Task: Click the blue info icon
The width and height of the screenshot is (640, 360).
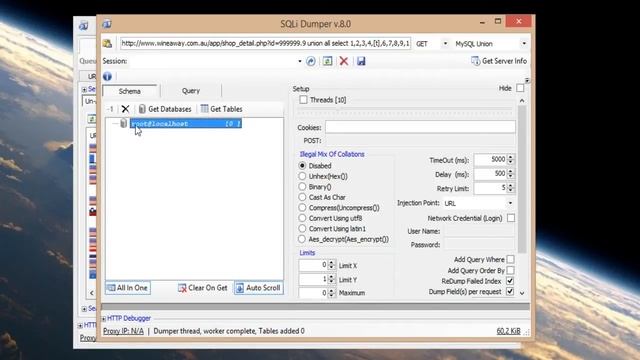Action: tap(107, 76)
